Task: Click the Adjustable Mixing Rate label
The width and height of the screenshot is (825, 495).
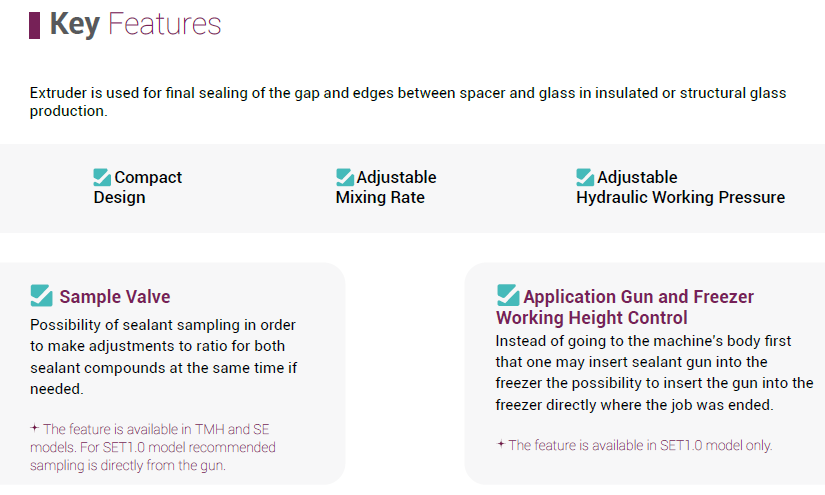Action: point(386,187)
